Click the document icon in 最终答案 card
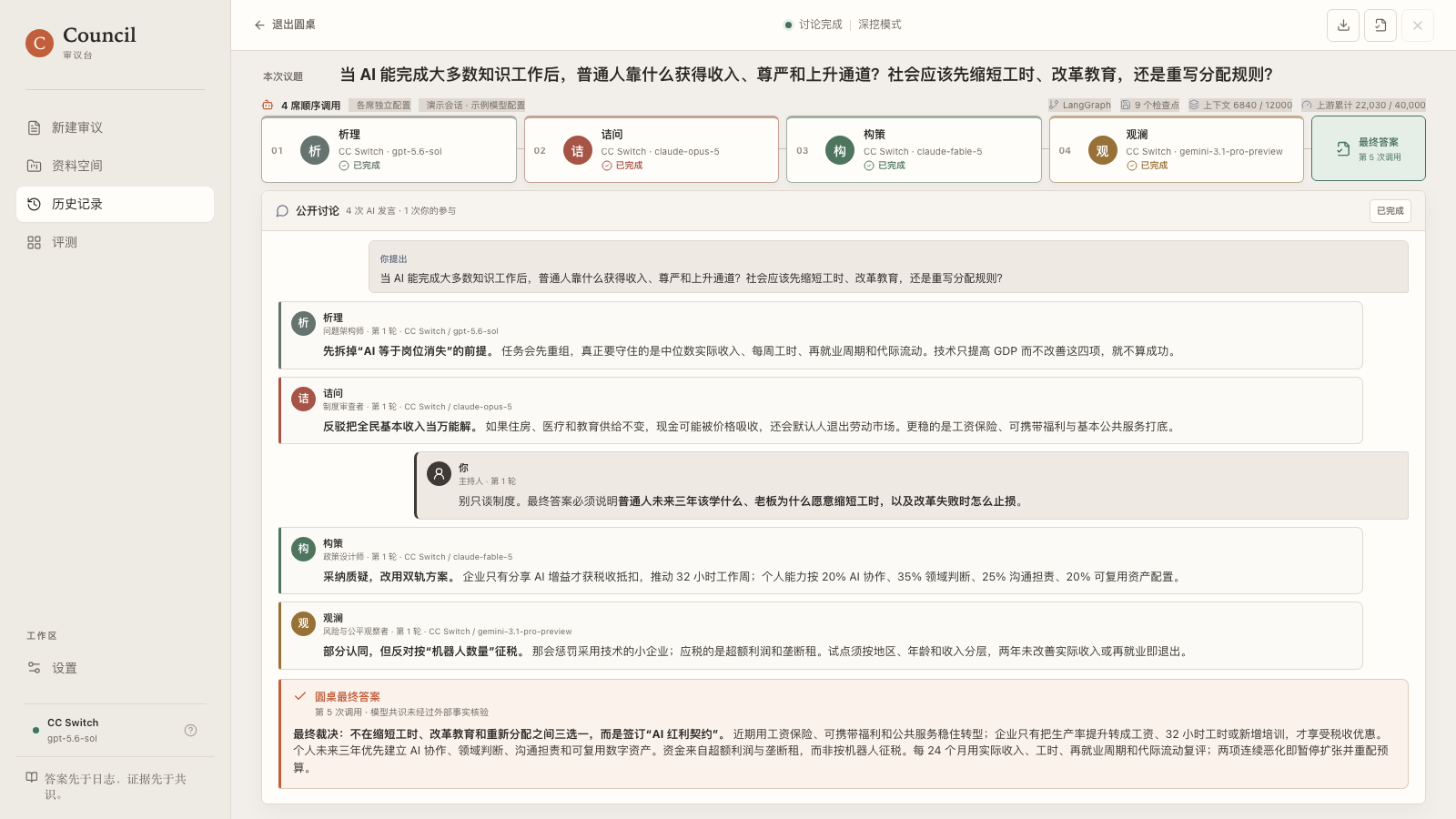 (x=1343, y=149)
